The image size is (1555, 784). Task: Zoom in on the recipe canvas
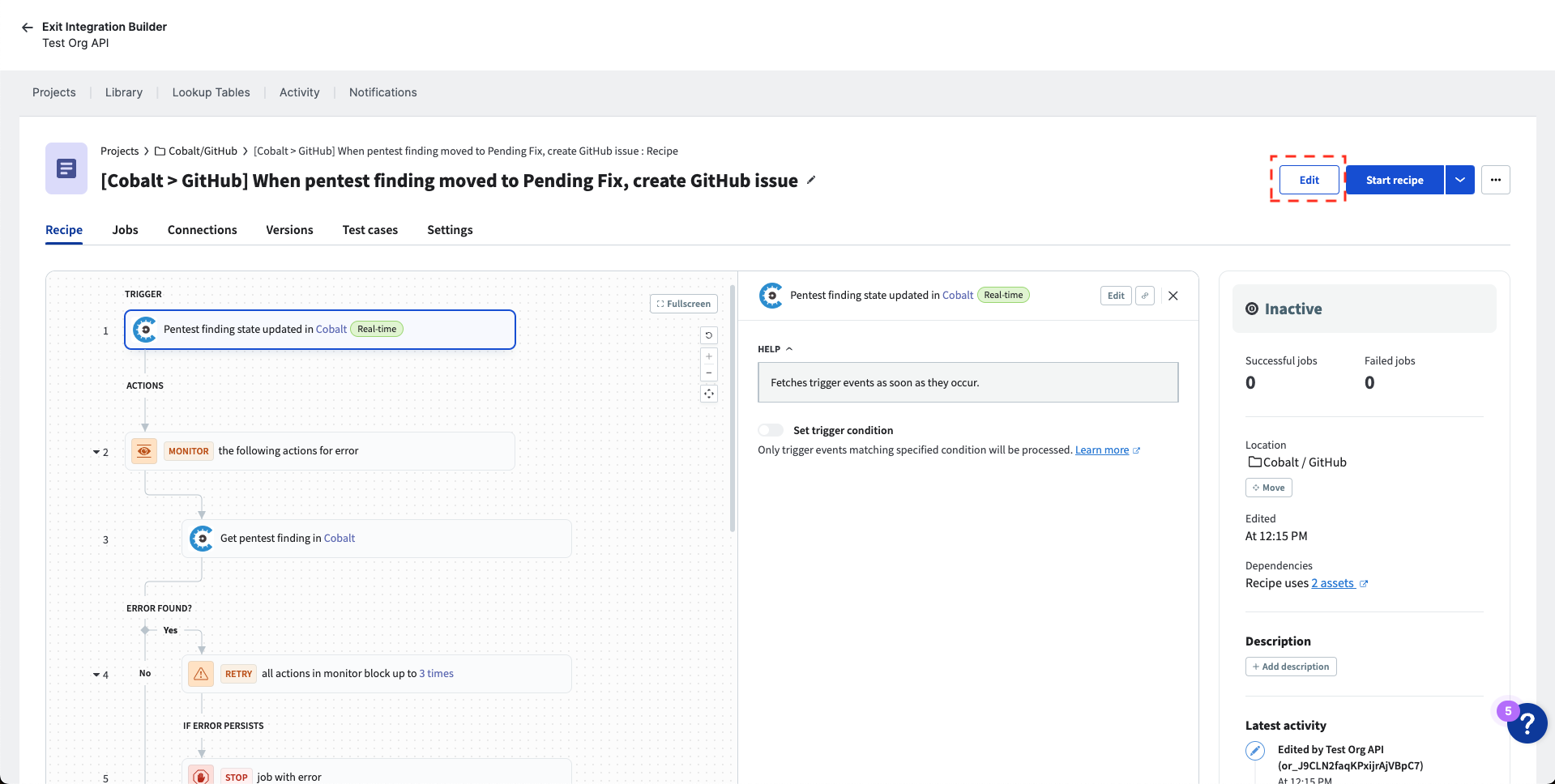pos(708,356)
